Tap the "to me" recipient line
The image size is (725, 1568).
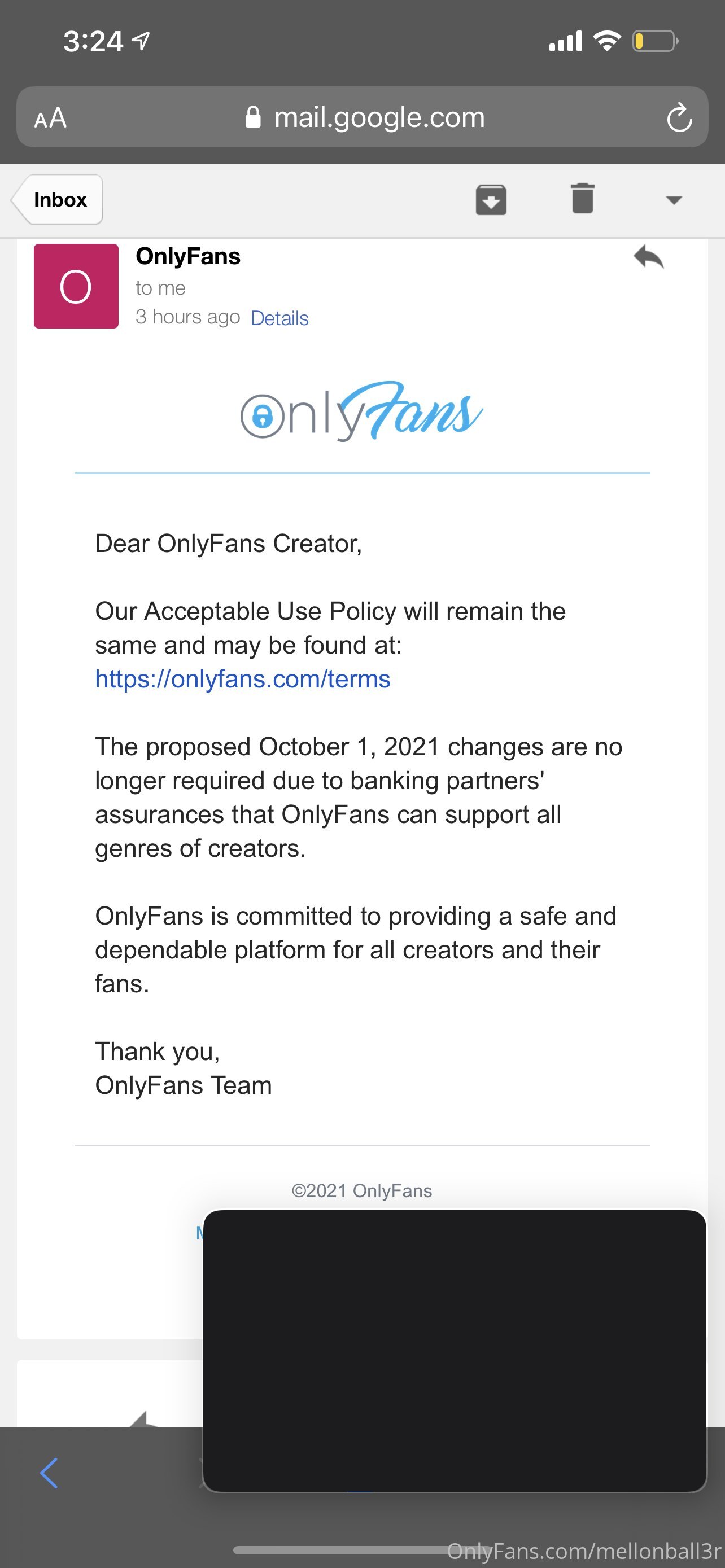pos(161,288)
